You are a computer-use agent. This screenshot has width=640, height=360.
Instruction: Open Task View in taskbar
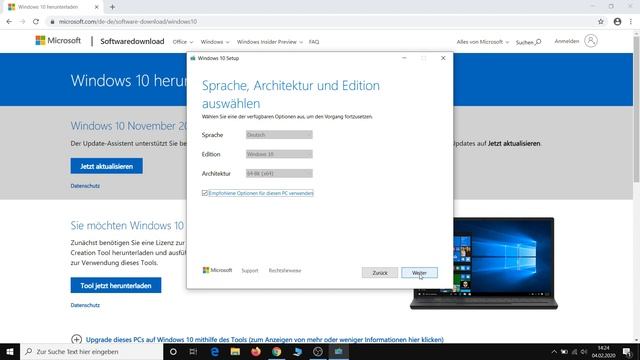(x=193, y=351)
